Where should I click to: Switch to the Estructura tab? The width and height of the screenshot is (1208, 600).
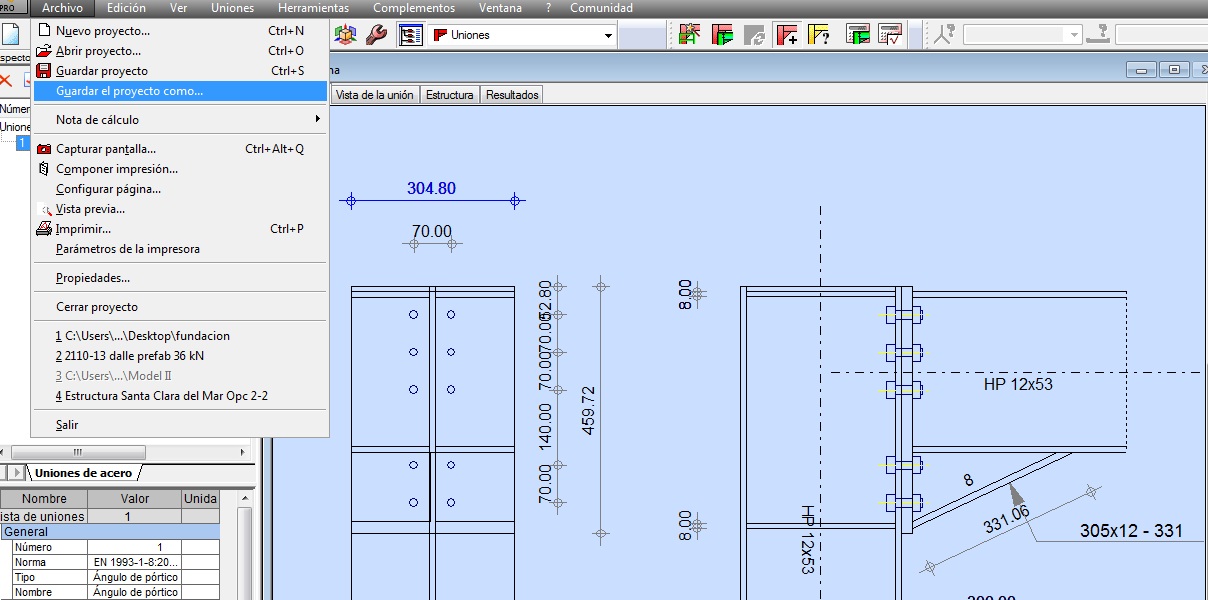pyautogui.click(x=450, y=95)
